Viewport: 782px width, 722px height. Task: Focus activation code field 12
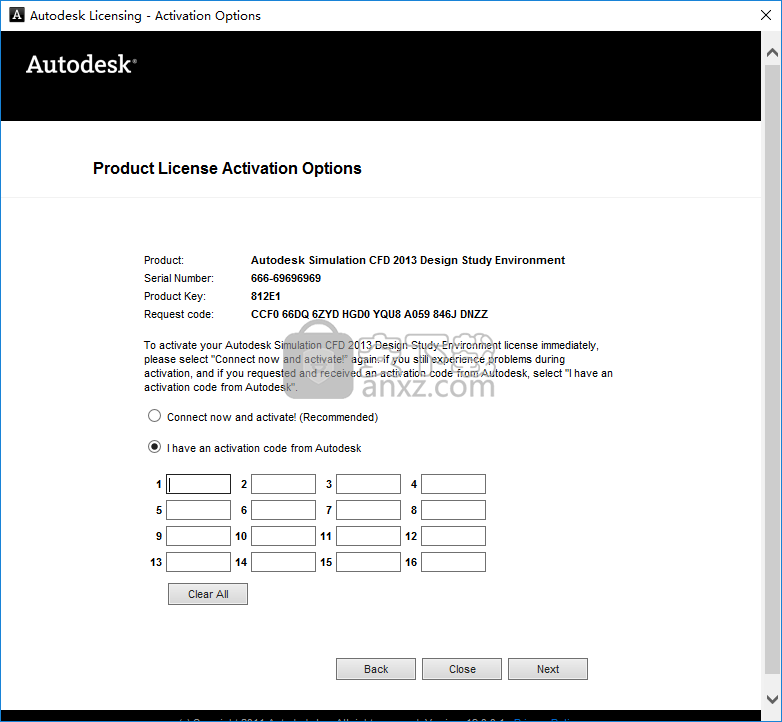453,536
